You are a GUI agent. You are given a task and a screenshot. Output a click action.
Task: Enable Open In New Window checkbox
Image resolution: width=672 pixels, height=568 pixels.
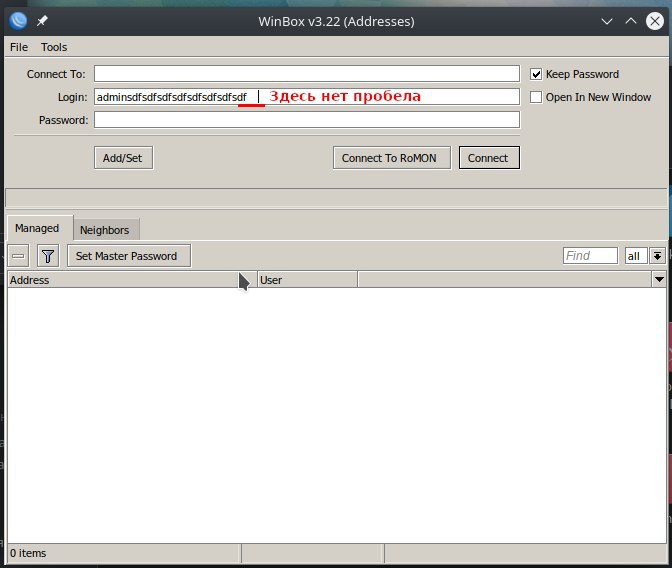click(536, 97)
